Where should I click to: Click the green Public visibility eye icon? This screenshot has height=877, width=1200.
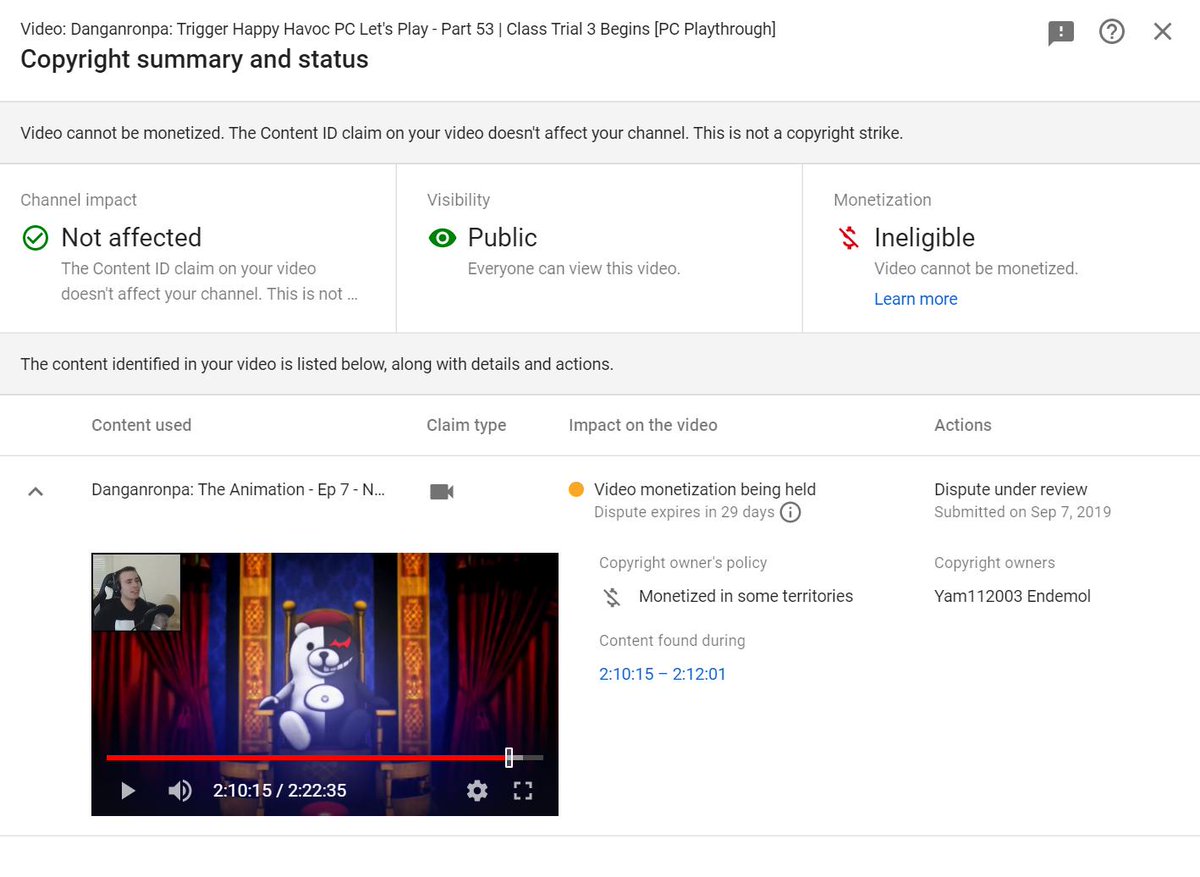pyautogui.click(x=442, y=238)
